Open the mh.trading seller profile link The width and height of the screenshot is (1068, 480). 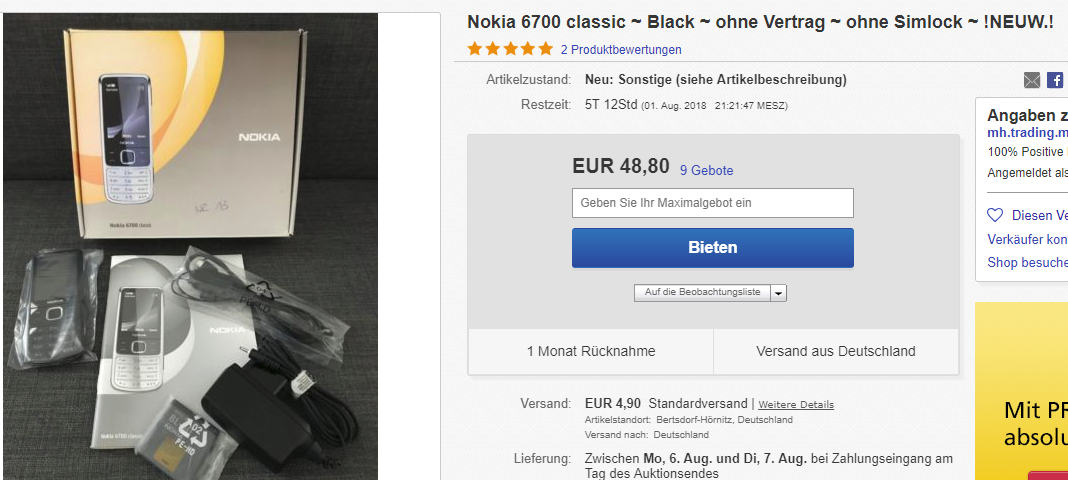1027,132
